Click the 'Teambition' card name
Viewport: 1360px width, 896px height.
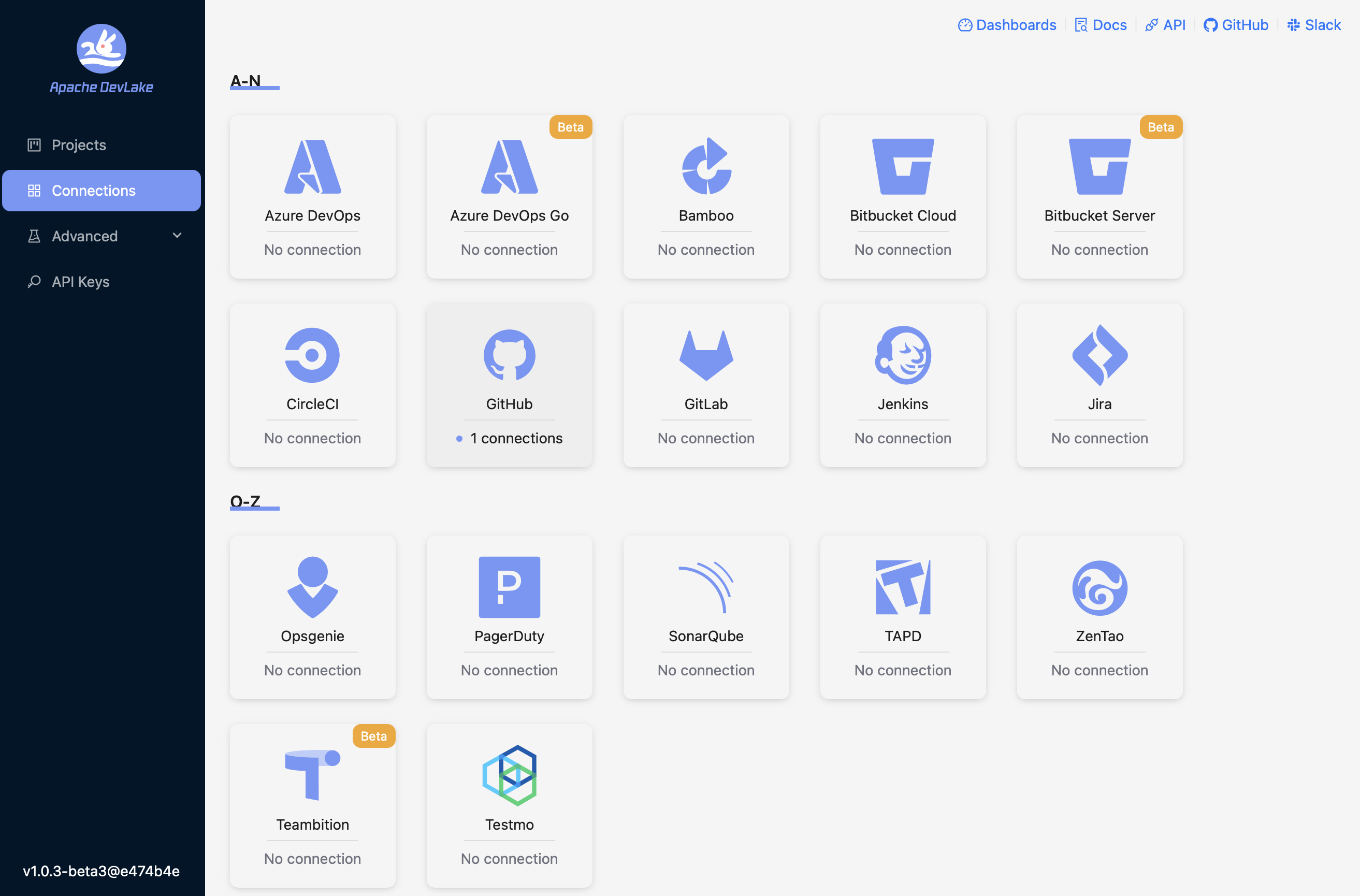coord(313,825)
